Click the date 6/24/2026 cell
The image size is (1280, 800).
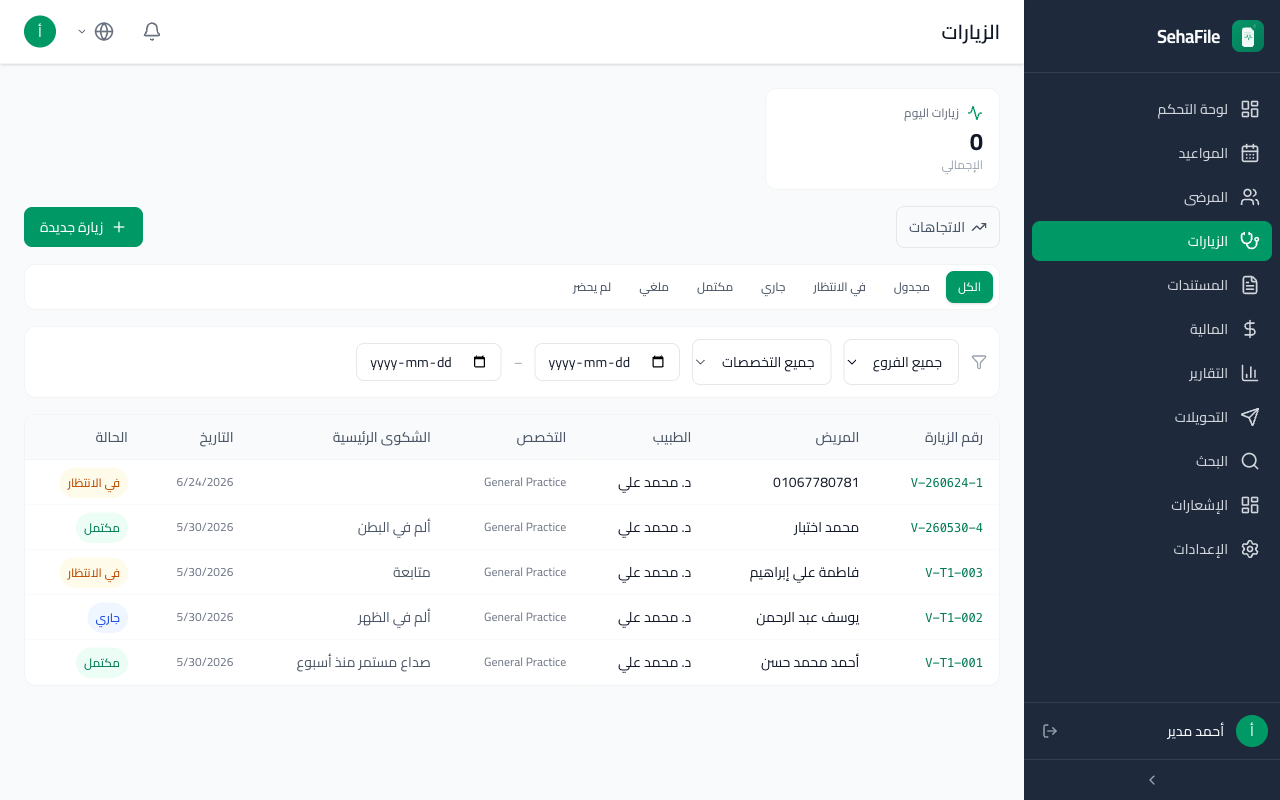click(x=205, y=483)
